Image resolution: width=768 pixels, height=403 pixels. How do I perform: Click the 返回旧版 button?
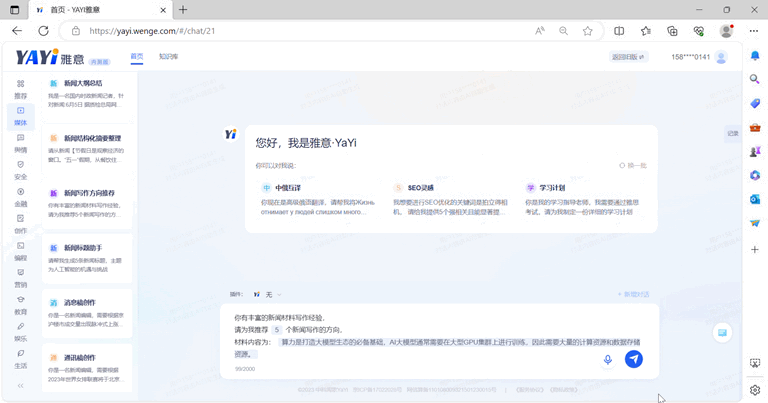coord(628,57)
